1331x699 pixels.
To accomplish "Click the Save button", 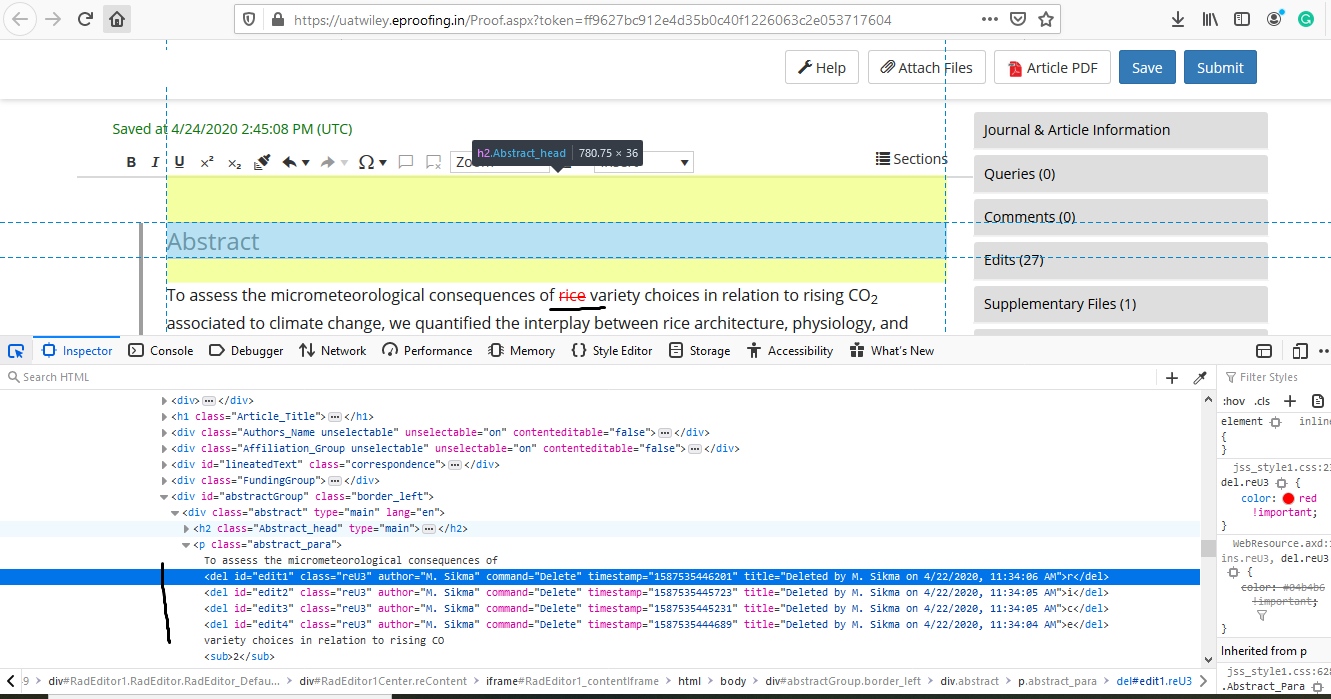I will coord(1147,67).
